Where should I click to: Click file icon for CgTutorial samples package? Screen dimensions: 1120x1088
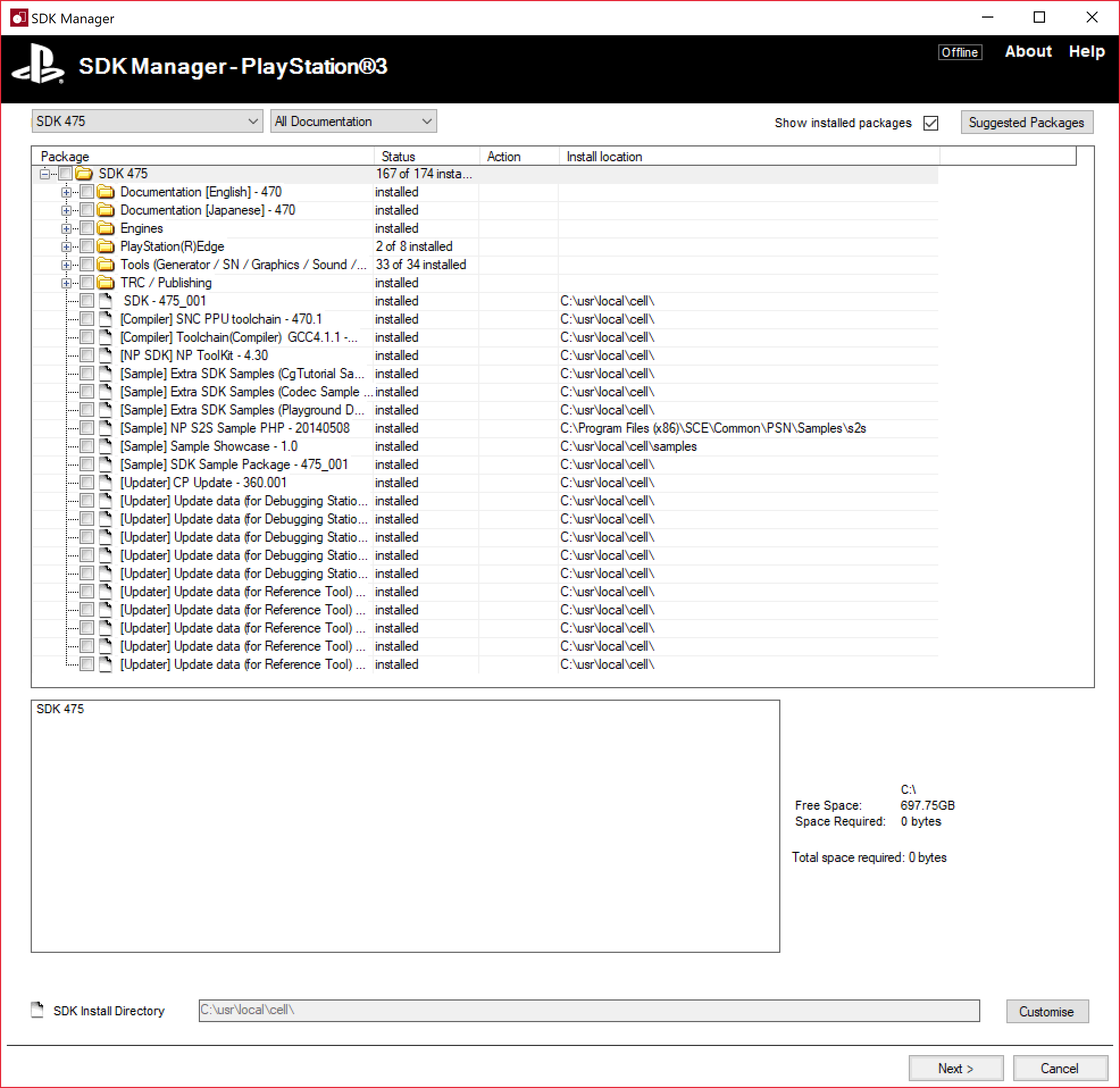pyautogui.click(x=105, y=373)
